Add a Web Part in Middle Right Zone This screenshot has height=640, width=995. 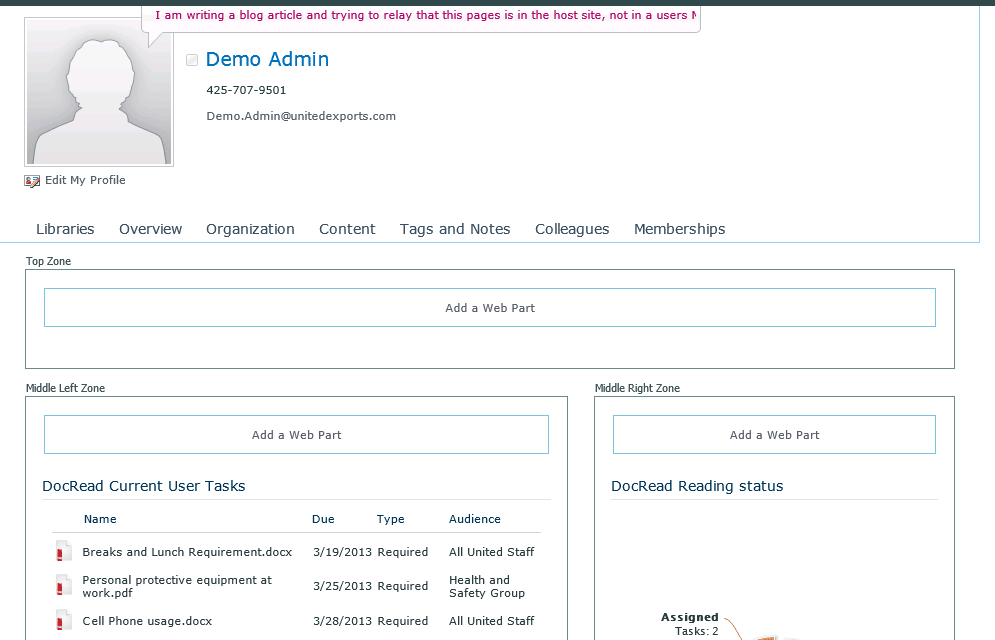774,435
